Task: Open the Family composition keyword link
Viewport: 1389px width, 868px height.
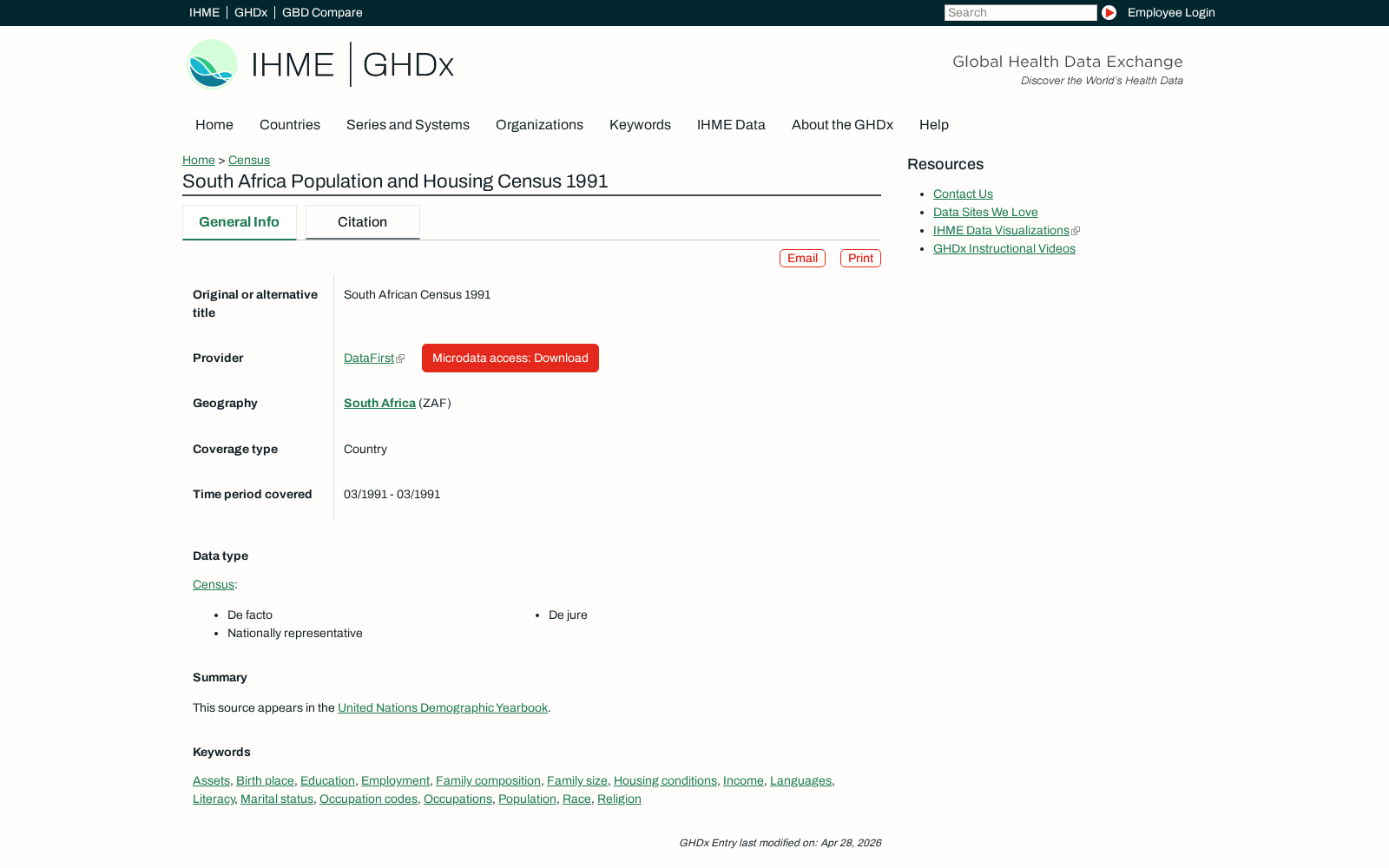Action: point(488,780)
